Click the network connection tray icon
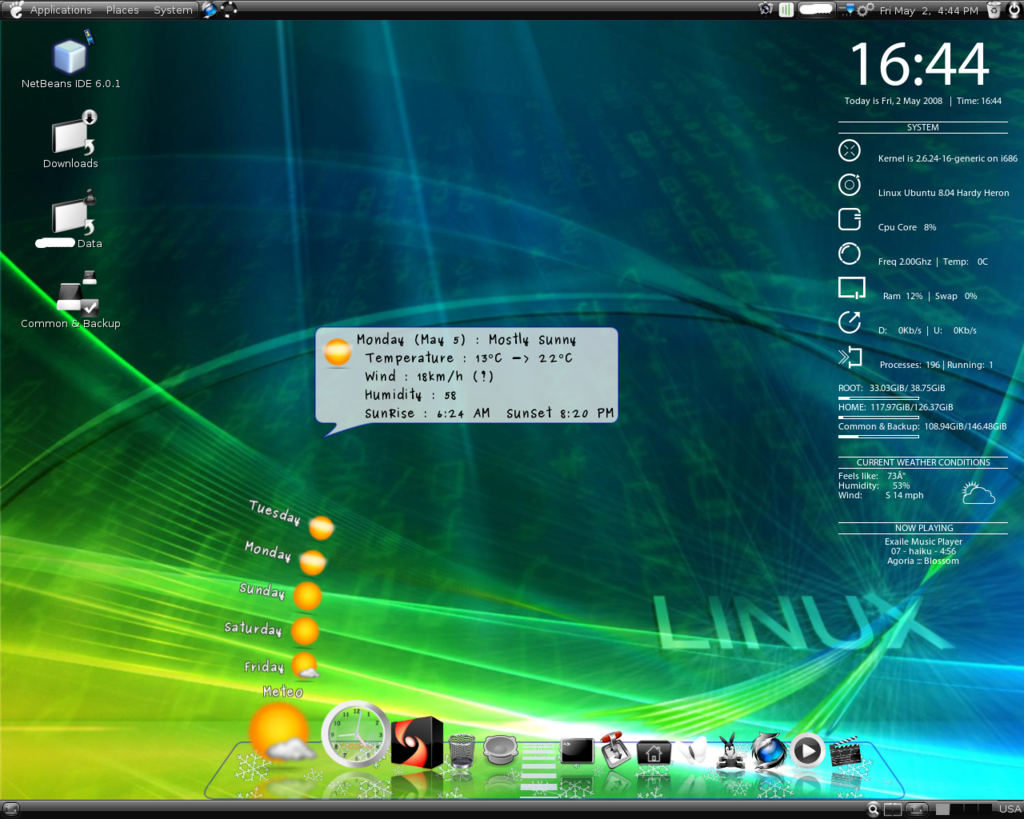The image size is (1024, 819). click(x=848, y=10)
